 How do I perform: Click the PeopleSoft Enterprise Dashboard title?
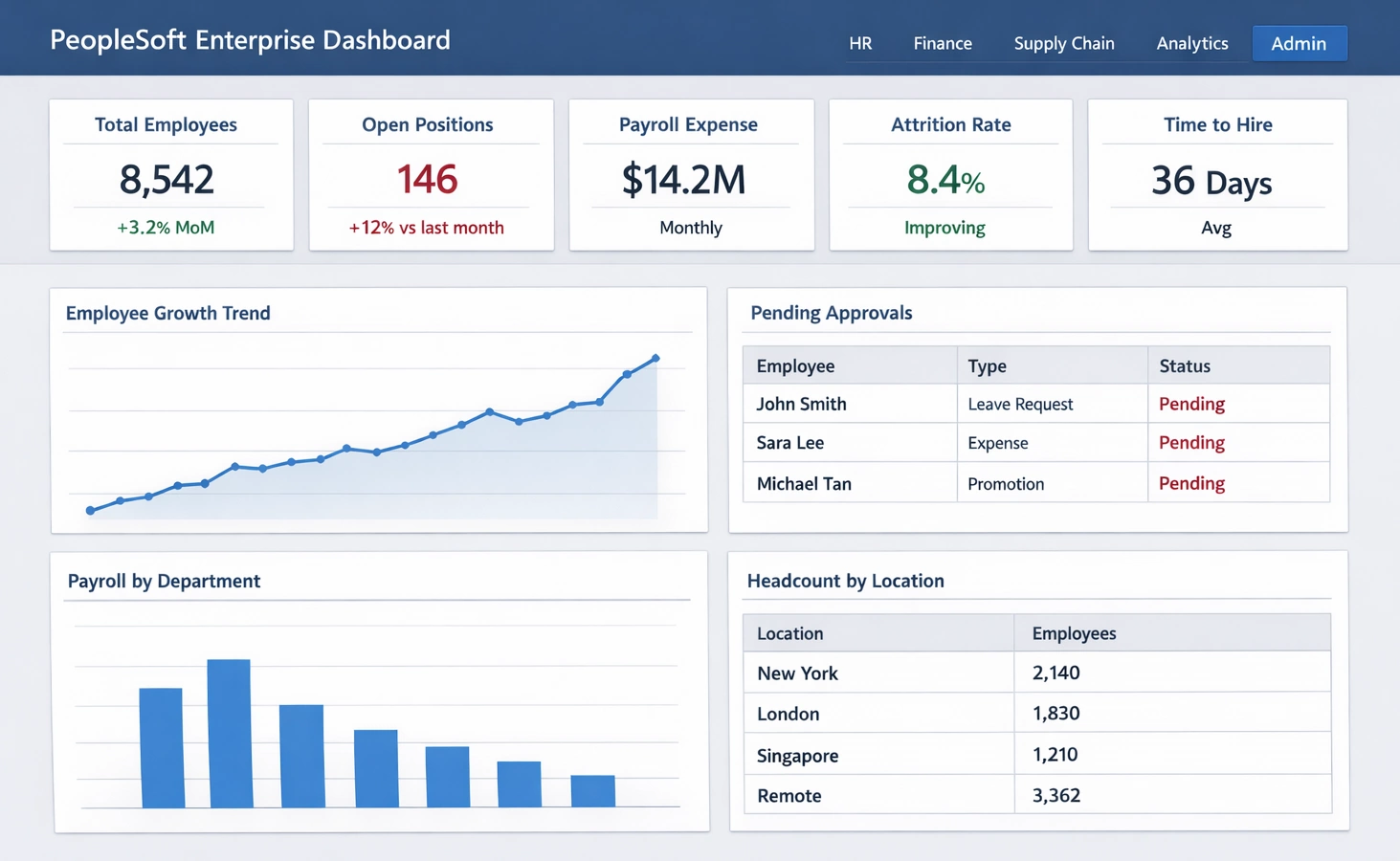tap(250, 40)
